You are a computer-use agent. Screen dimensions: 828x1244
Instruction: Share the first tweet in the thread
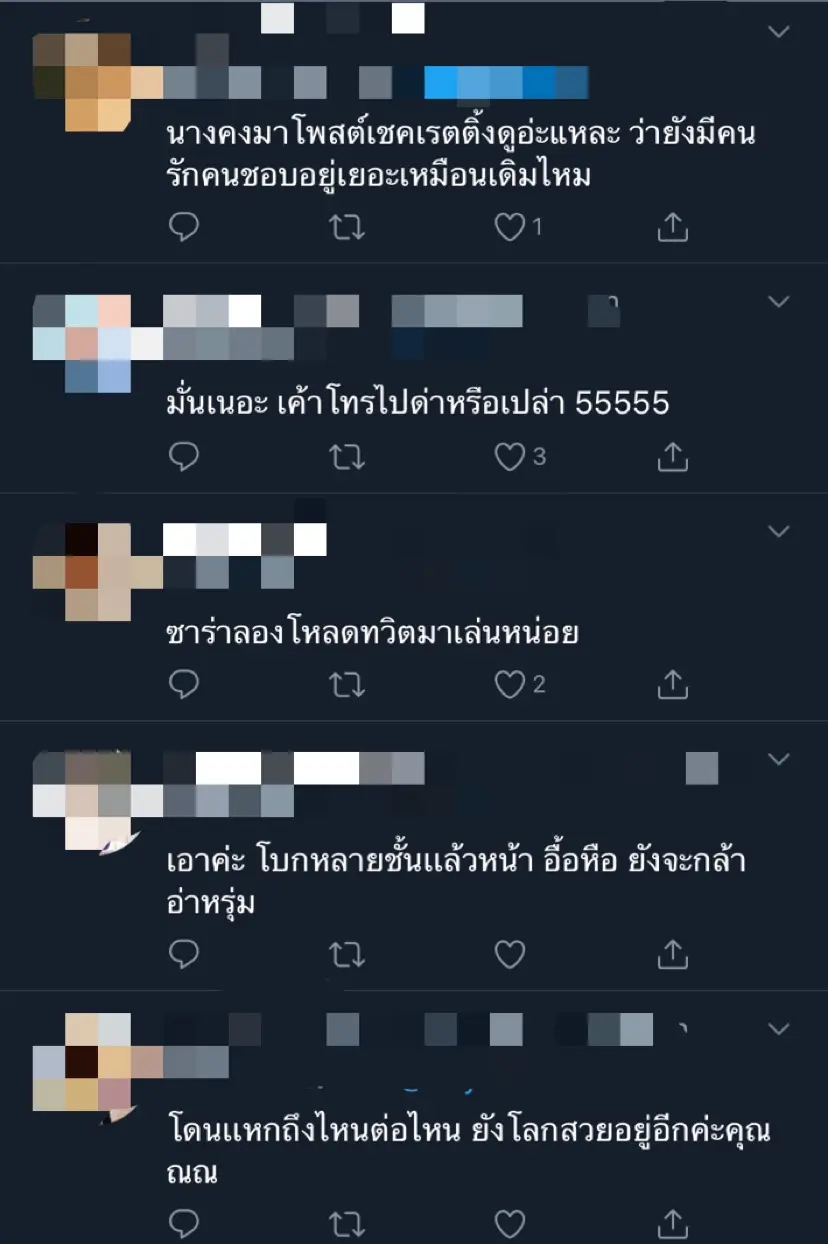click(x=673, y=228)
